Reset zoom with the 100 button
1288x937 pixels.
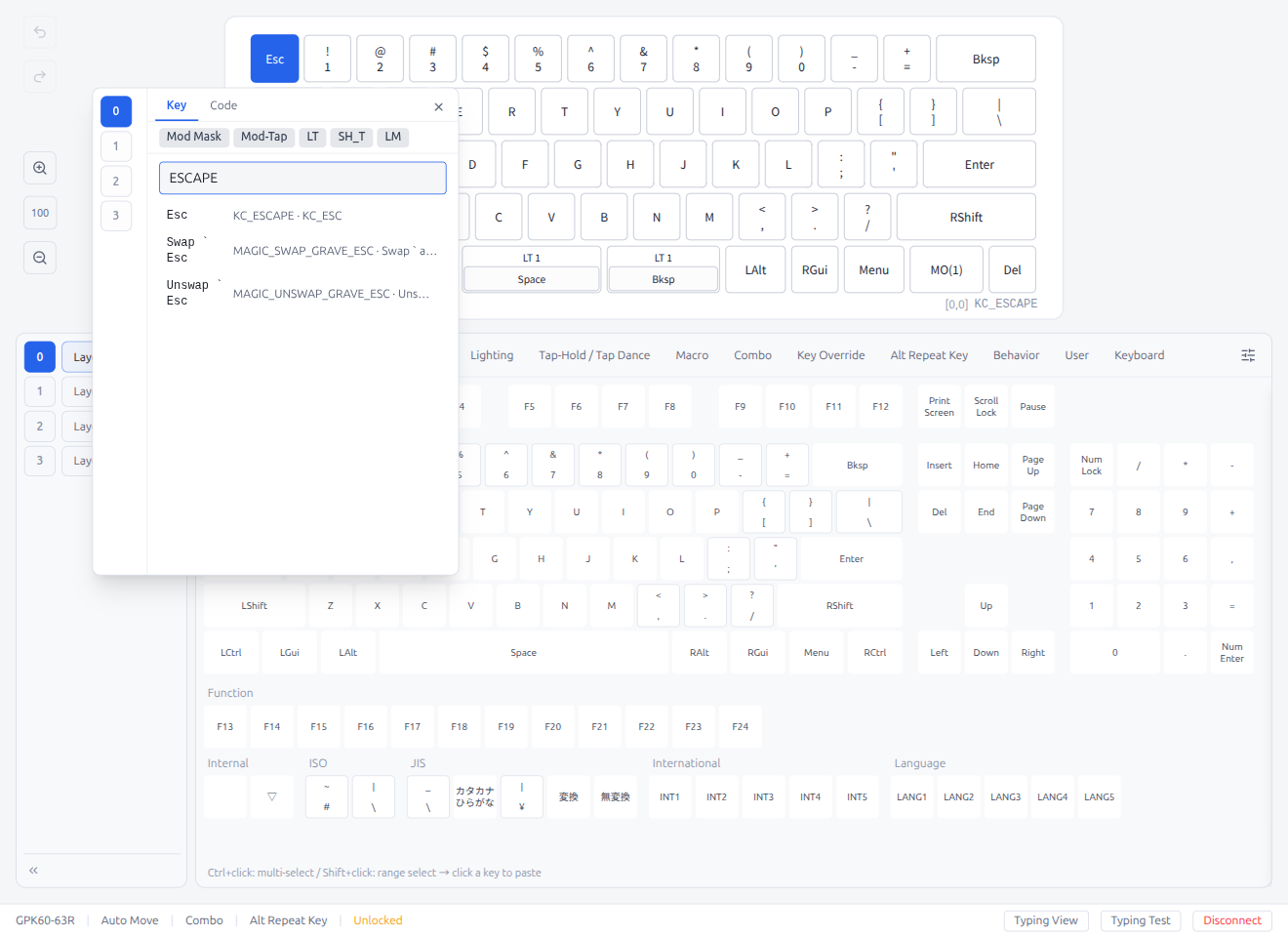click(40, 213)
